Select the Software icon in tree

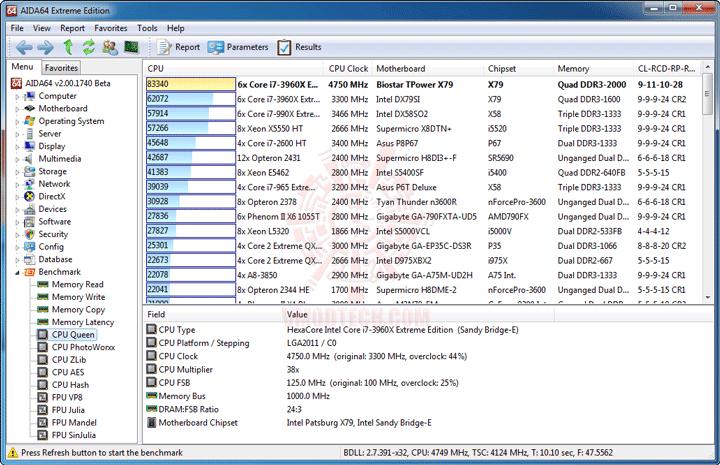coord(29,222)
